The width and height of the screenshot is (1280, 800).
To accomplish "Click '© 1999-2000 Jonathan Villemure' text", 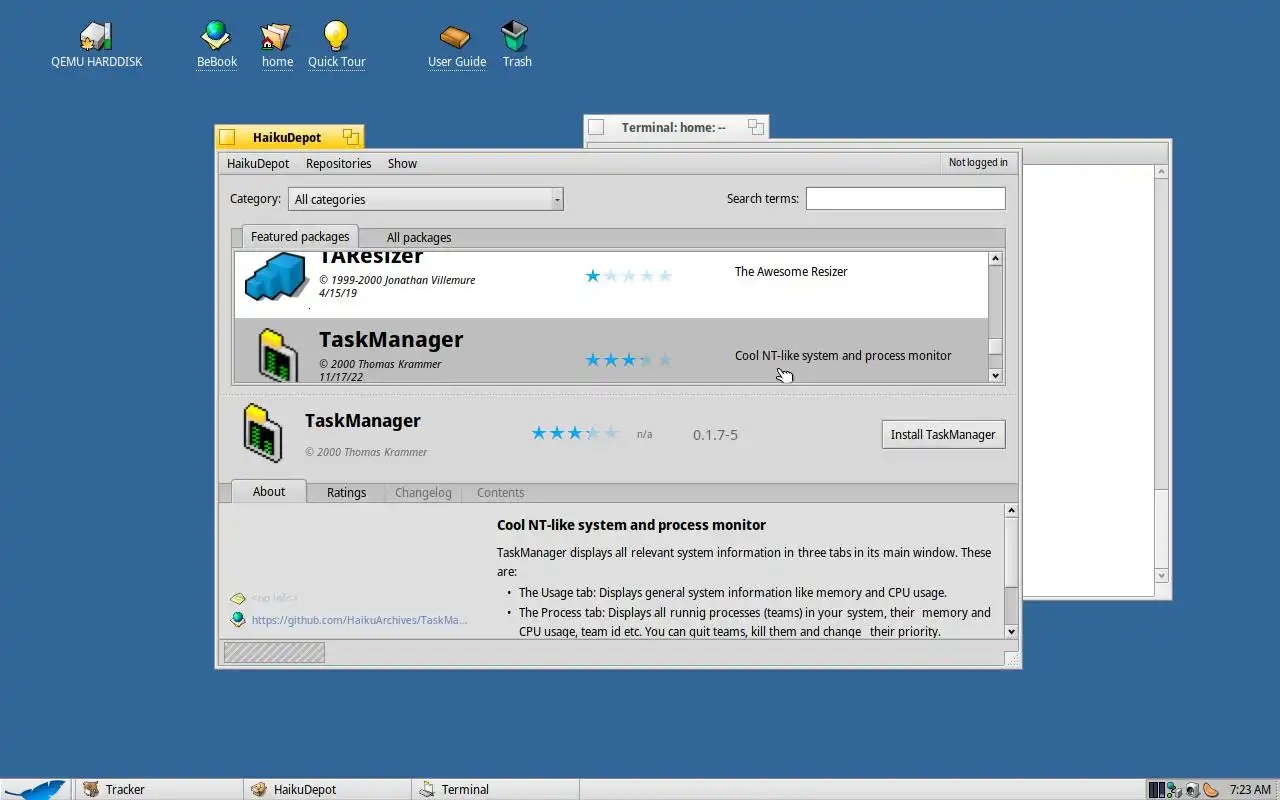I will pos(397,280).
